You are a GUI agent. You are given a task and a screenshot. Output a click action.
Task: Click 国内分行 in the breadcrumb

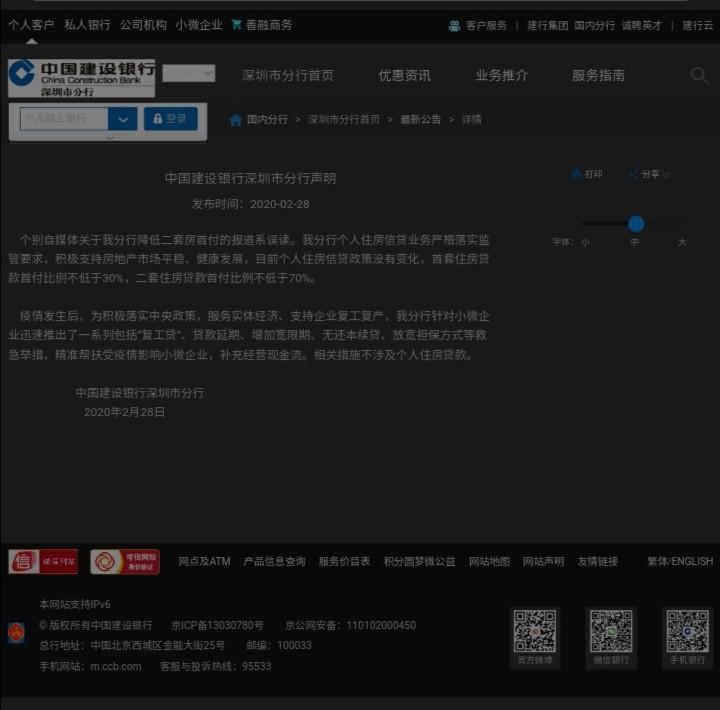[267, 120]
